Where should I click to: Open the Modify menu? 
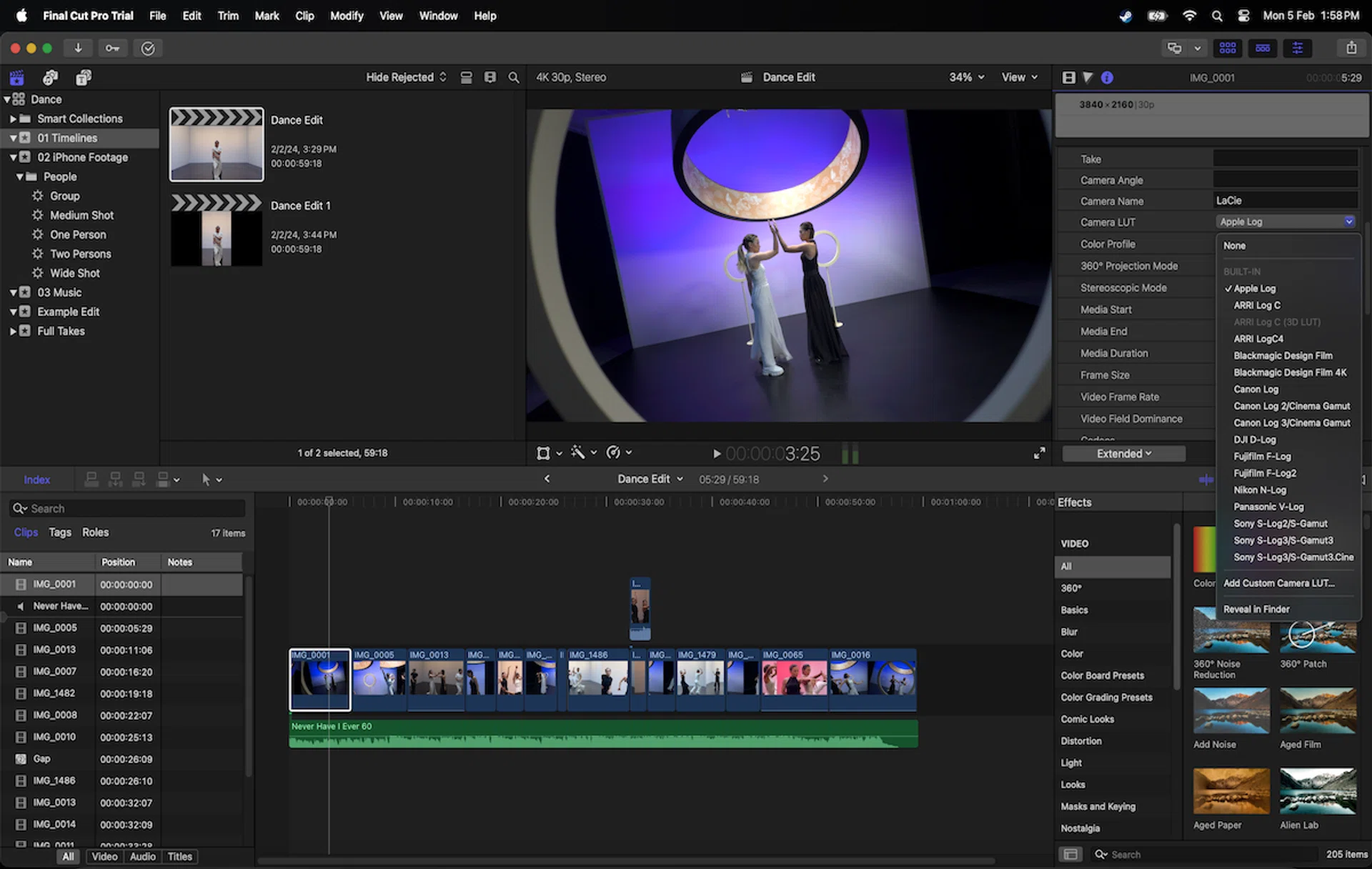[x=347, y=15]
